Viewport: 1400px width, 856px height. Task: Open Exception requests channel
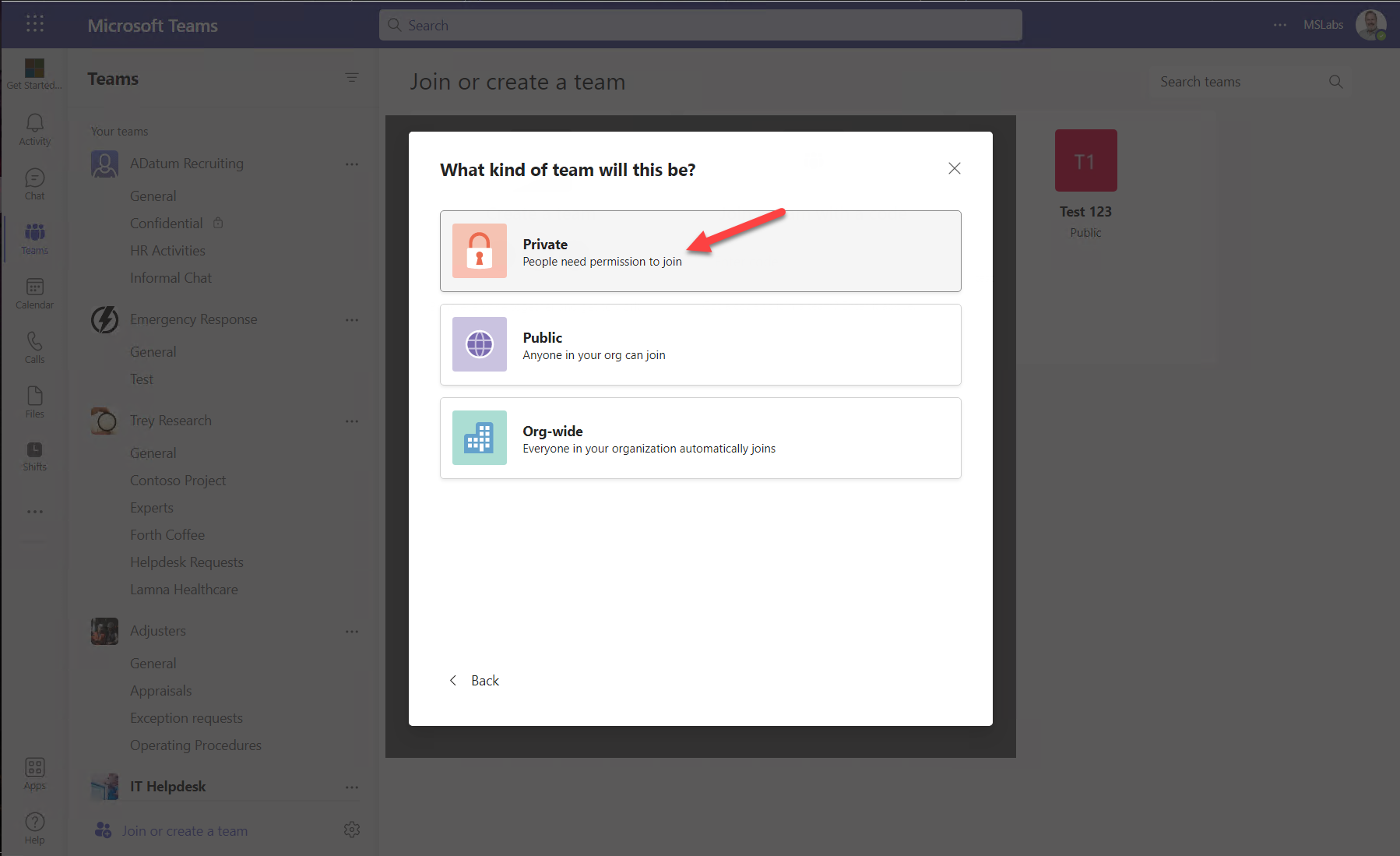(186, 718)
